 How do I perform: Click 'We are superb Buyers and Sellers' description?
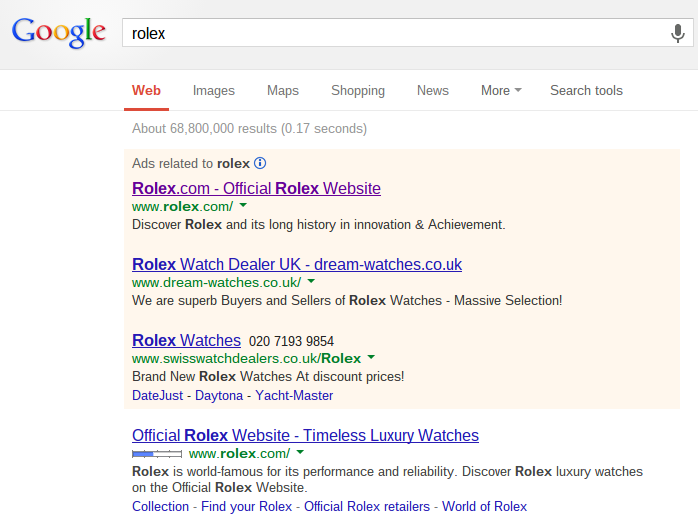coord(347,300)
